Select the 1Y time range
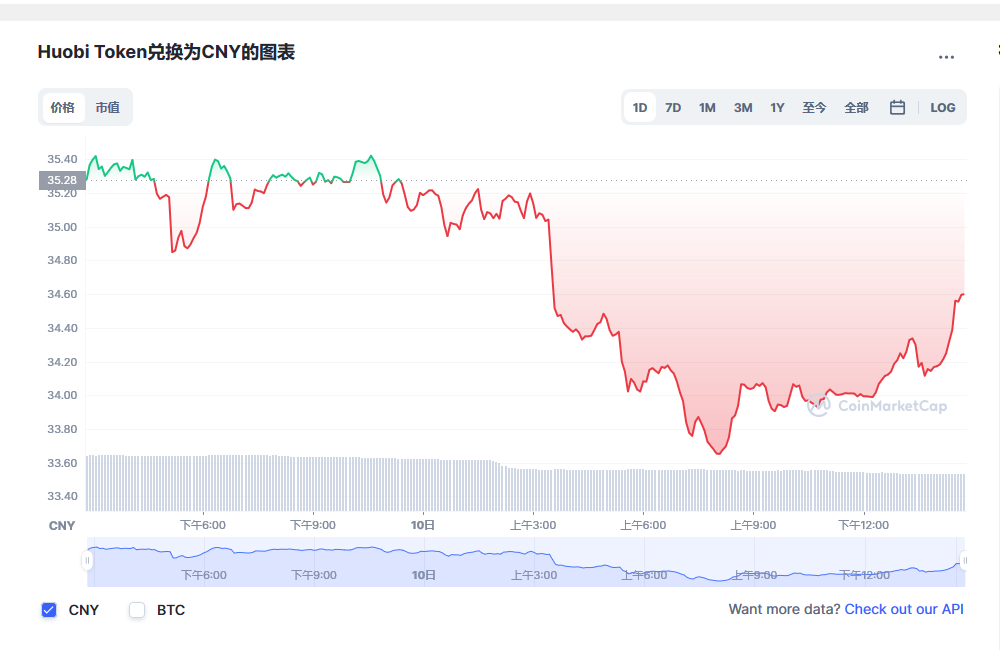 click(x=777, y=107)
